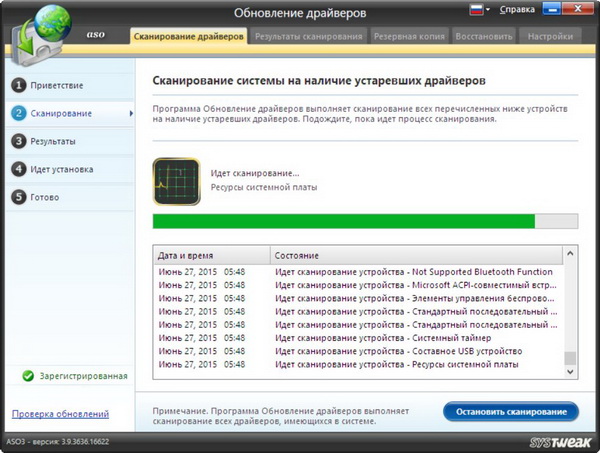The height and width of the screenshot is (453, 600).
Task: Close the driver updater window
Action: click(578, 9)
